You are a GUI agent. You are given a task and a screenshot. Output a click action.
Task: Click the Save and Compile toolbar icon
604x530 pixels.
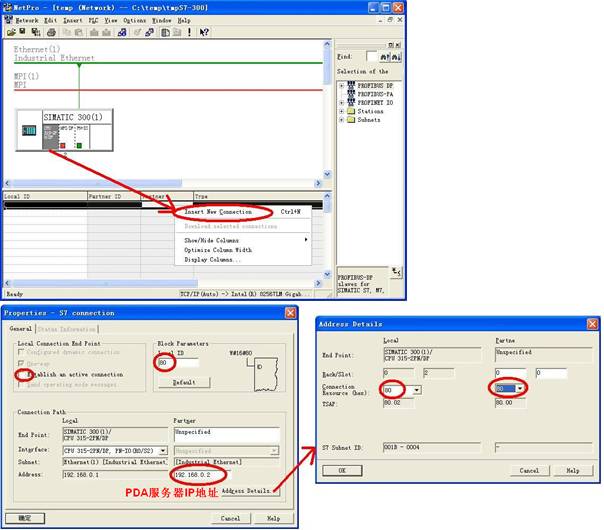point(36,32)
